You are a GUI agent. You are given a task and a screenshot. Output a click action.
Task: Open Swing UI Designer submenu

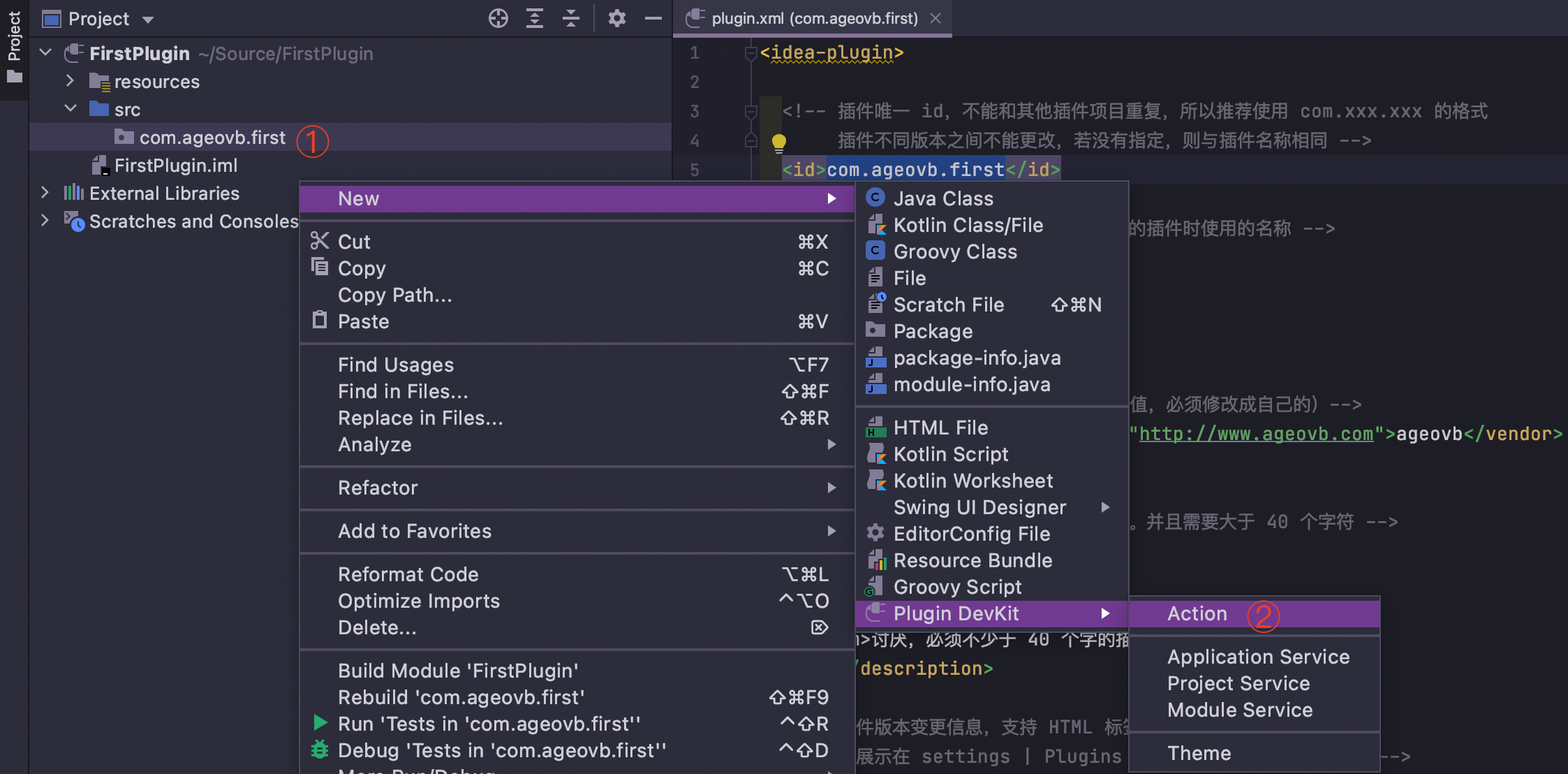[x=992, y=507]
